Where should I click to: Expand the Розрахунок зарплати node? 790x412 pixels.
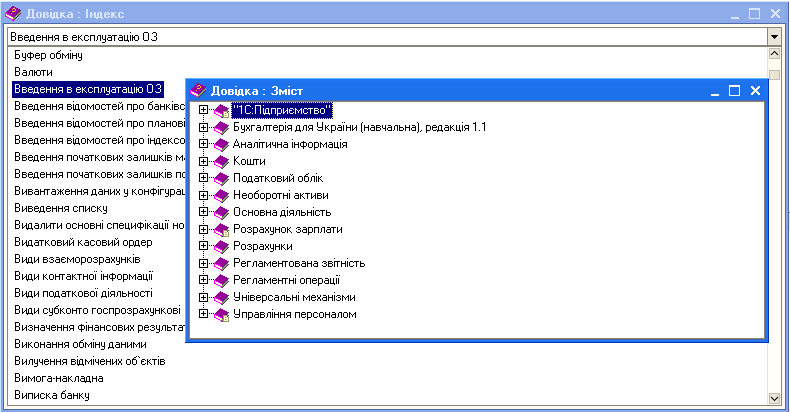[x=203, y=229]
